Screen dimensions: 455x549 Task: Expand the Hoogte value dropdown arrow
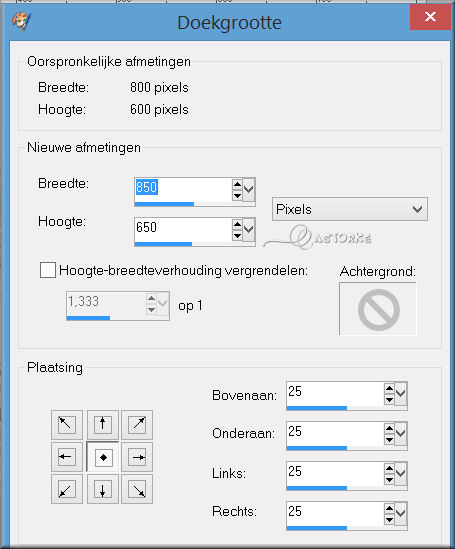[x=249, y=229]
